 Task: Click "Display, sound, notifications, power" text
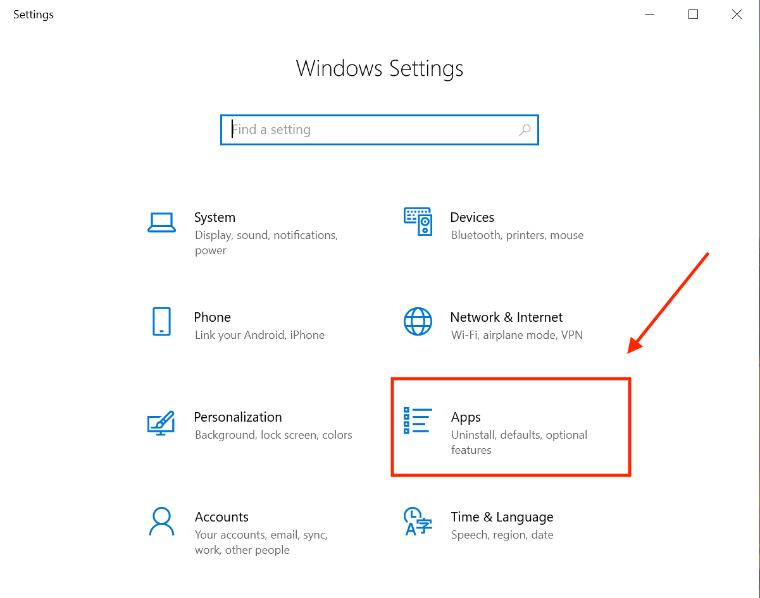[266, 243]
